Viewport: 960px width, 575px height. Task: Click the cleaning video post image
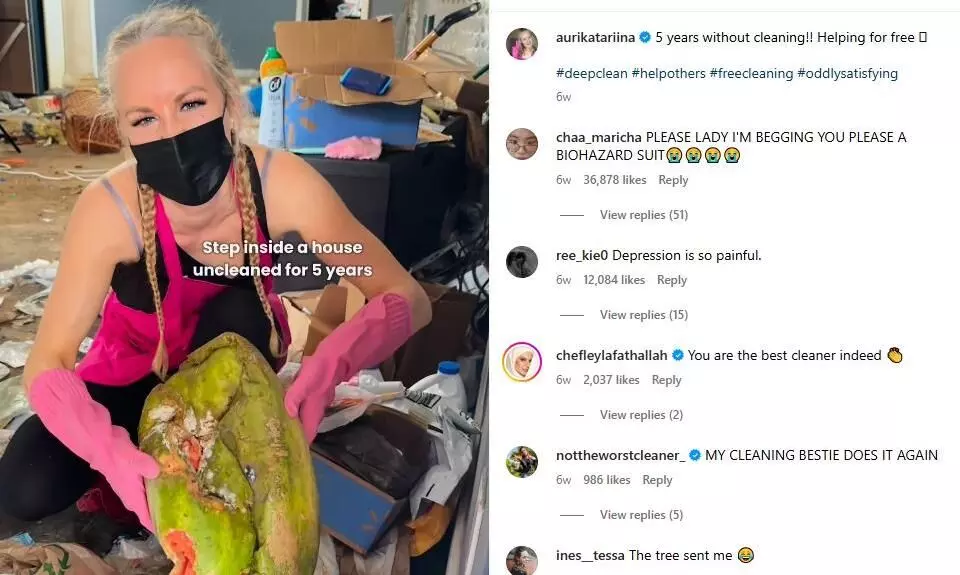244,288
